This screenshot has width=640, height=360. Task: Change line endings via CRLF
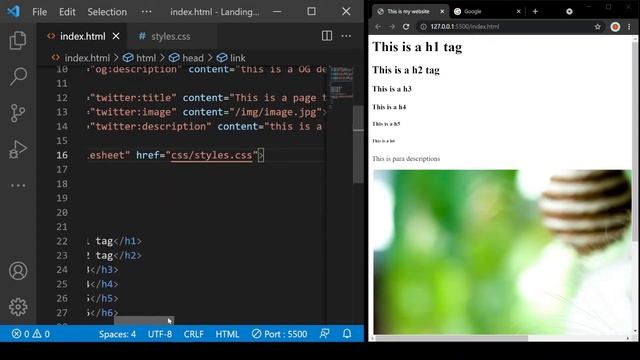click(193, 334)
